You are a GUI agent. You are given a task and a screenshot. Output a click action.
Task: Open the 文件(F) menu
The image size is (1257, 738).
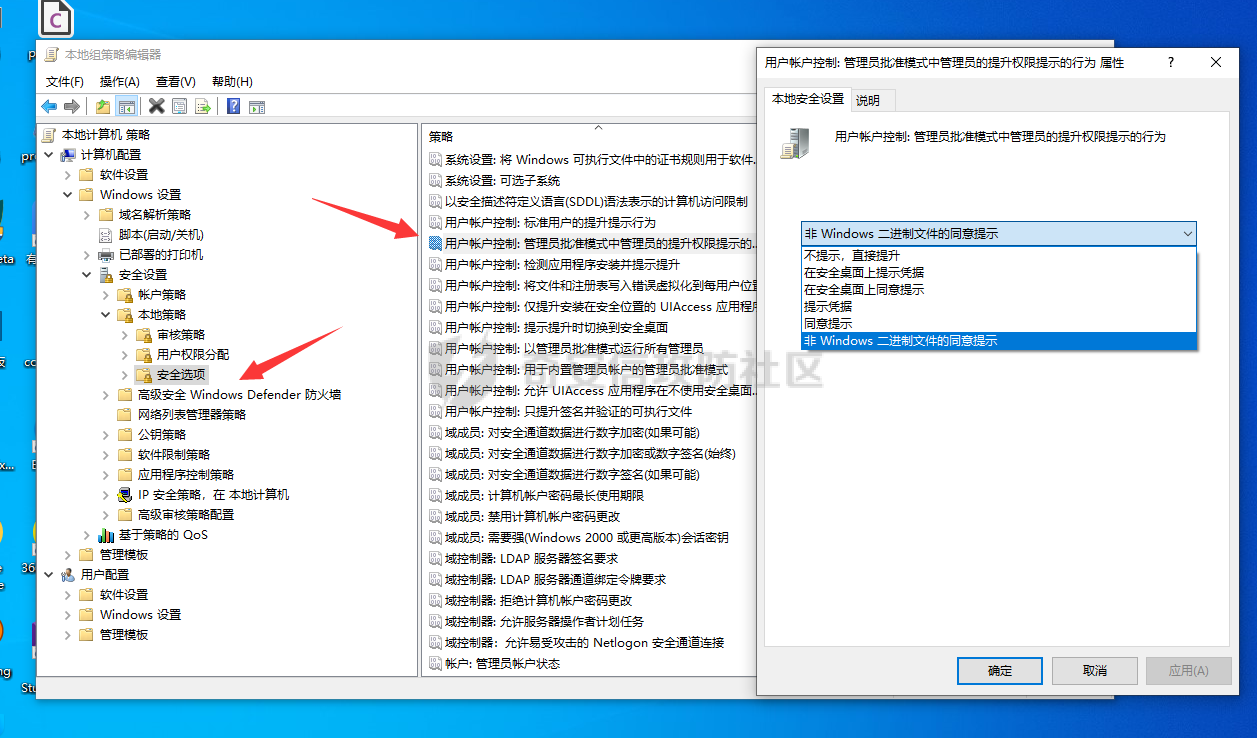tap(65, 81)
